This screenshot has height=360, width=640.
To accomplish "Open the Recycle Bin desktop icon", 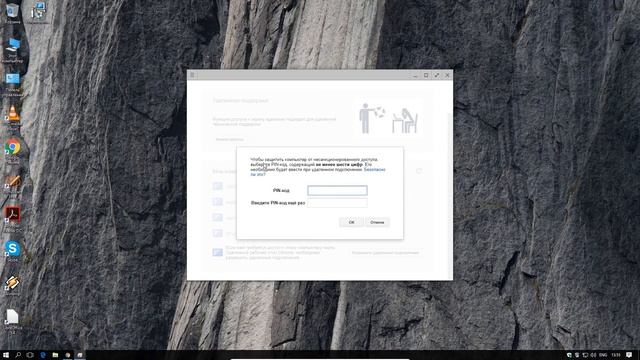I will (x=13, y=13).
